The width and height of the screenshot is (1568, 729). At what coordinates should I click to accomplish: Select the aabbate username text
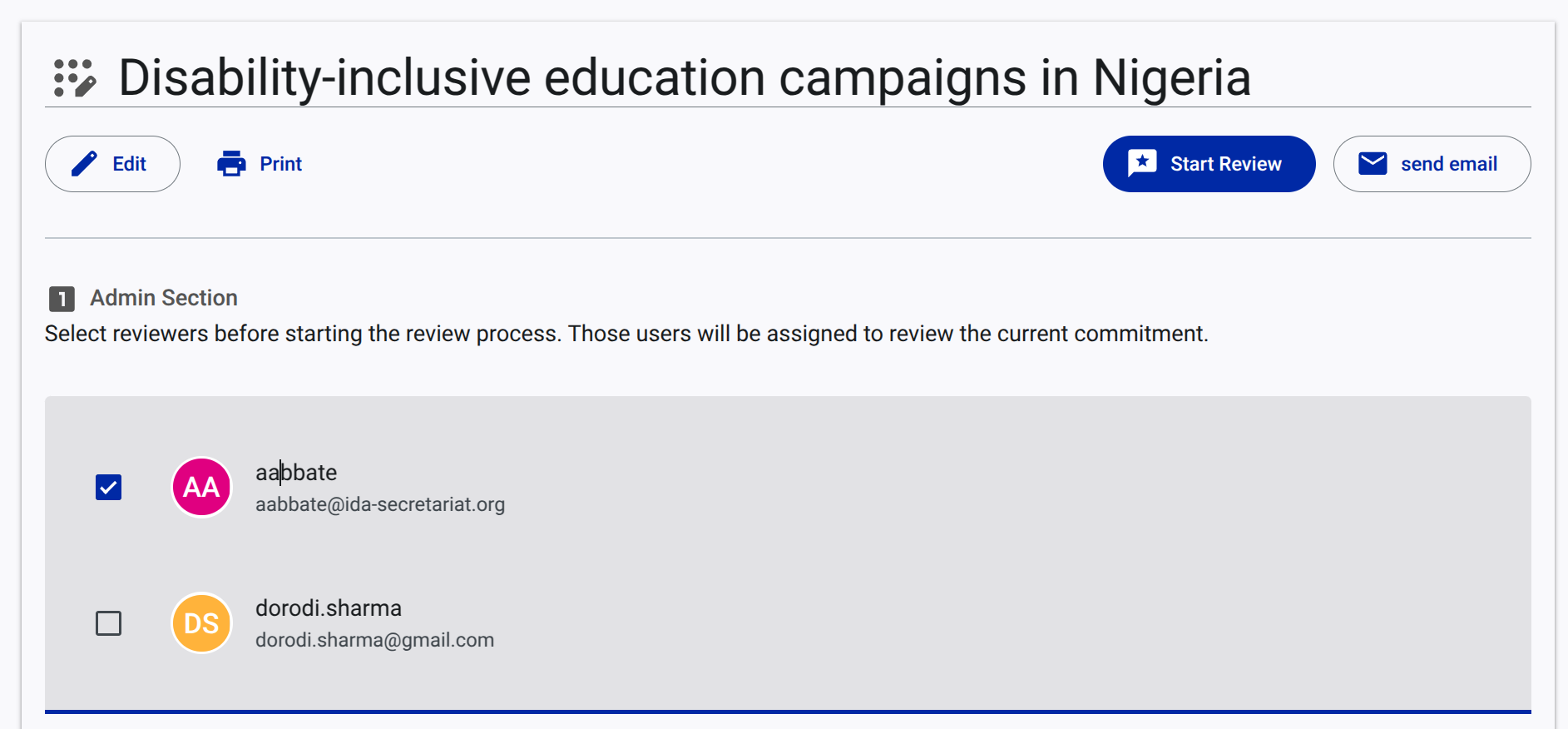(296, 473)
